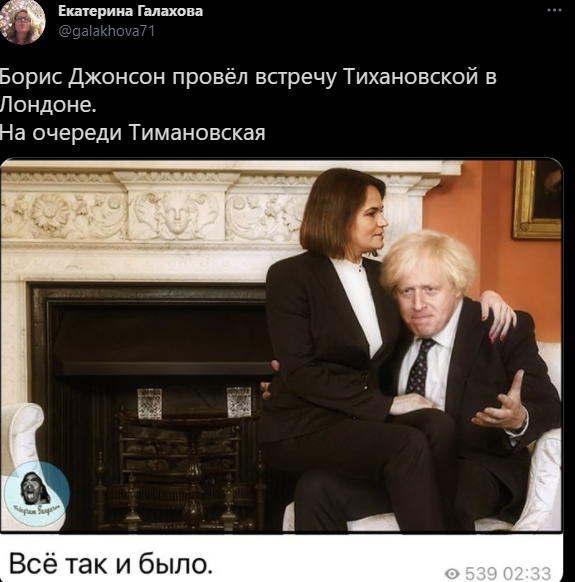Open the three-dot more options menu
This screenshot has height=582, width=575.
point(554,10)
